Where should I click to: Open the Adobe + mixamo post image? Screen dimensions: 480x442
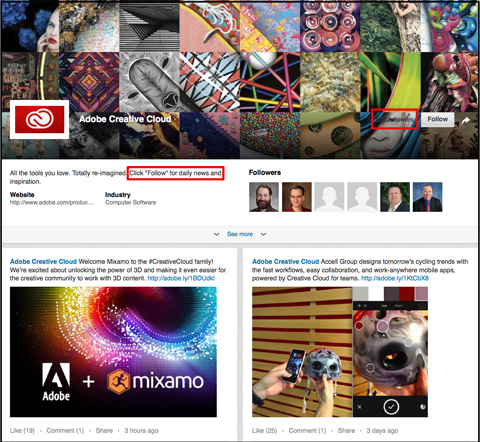click(113, 352)
